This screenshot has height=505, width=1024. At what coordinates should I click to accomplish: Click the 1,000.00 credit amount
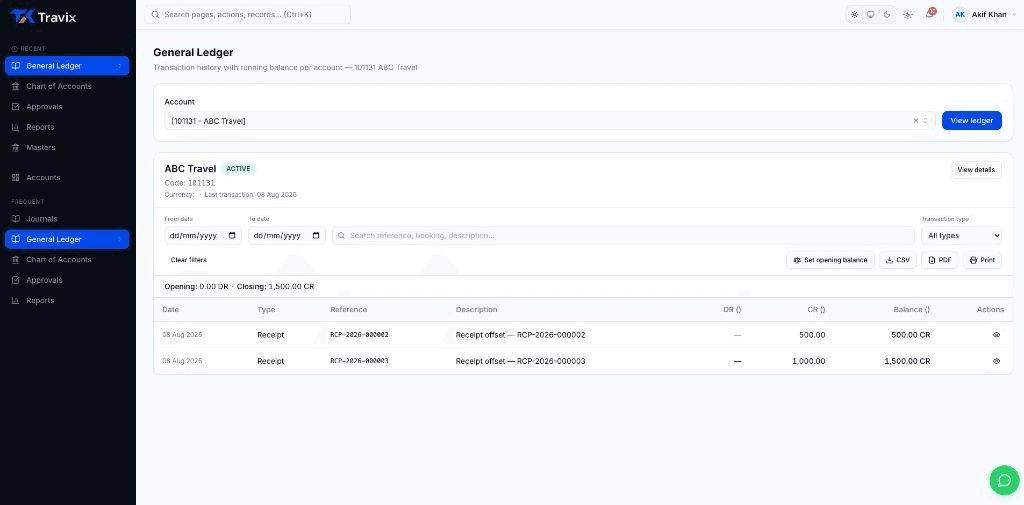point(808,361)
